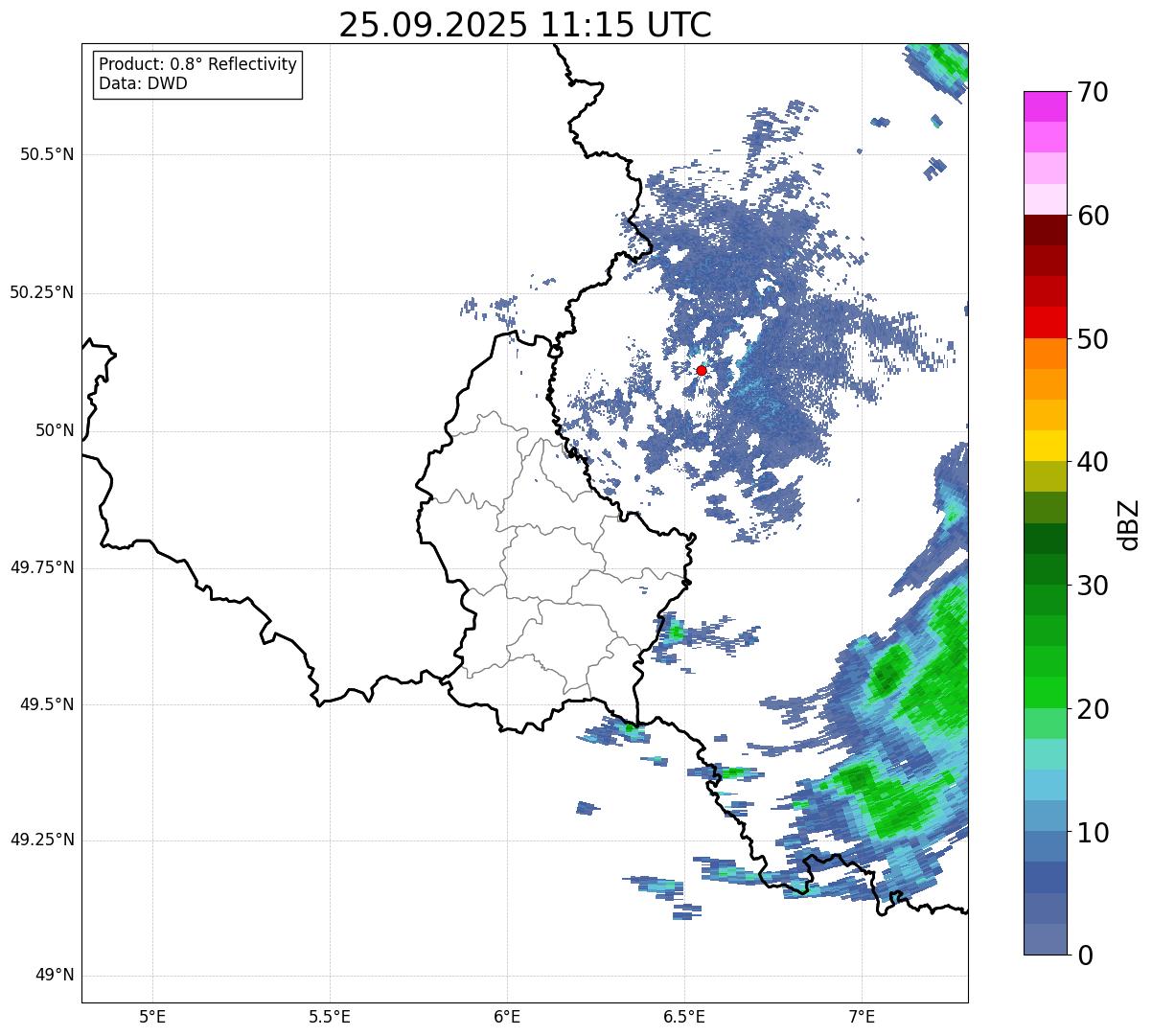Click the 7°E longitude label
The height and width of the screenshot is (1036, 1152).
click(862, 1016)
